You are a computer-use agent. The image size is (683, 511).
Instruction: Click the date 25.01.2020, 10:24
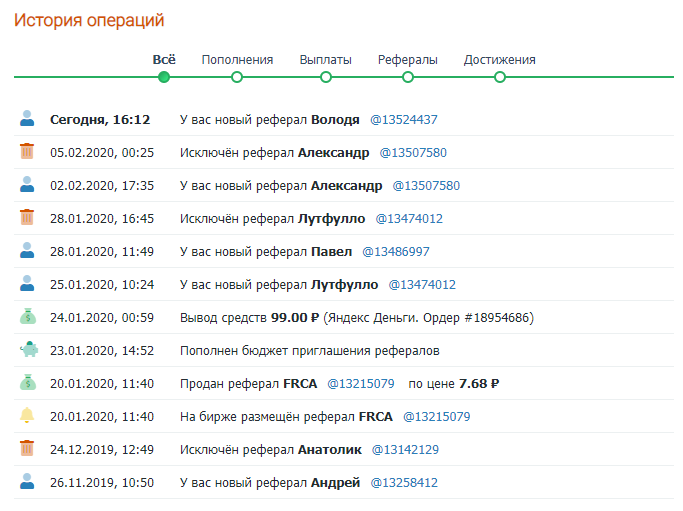[x=102, y=284]
